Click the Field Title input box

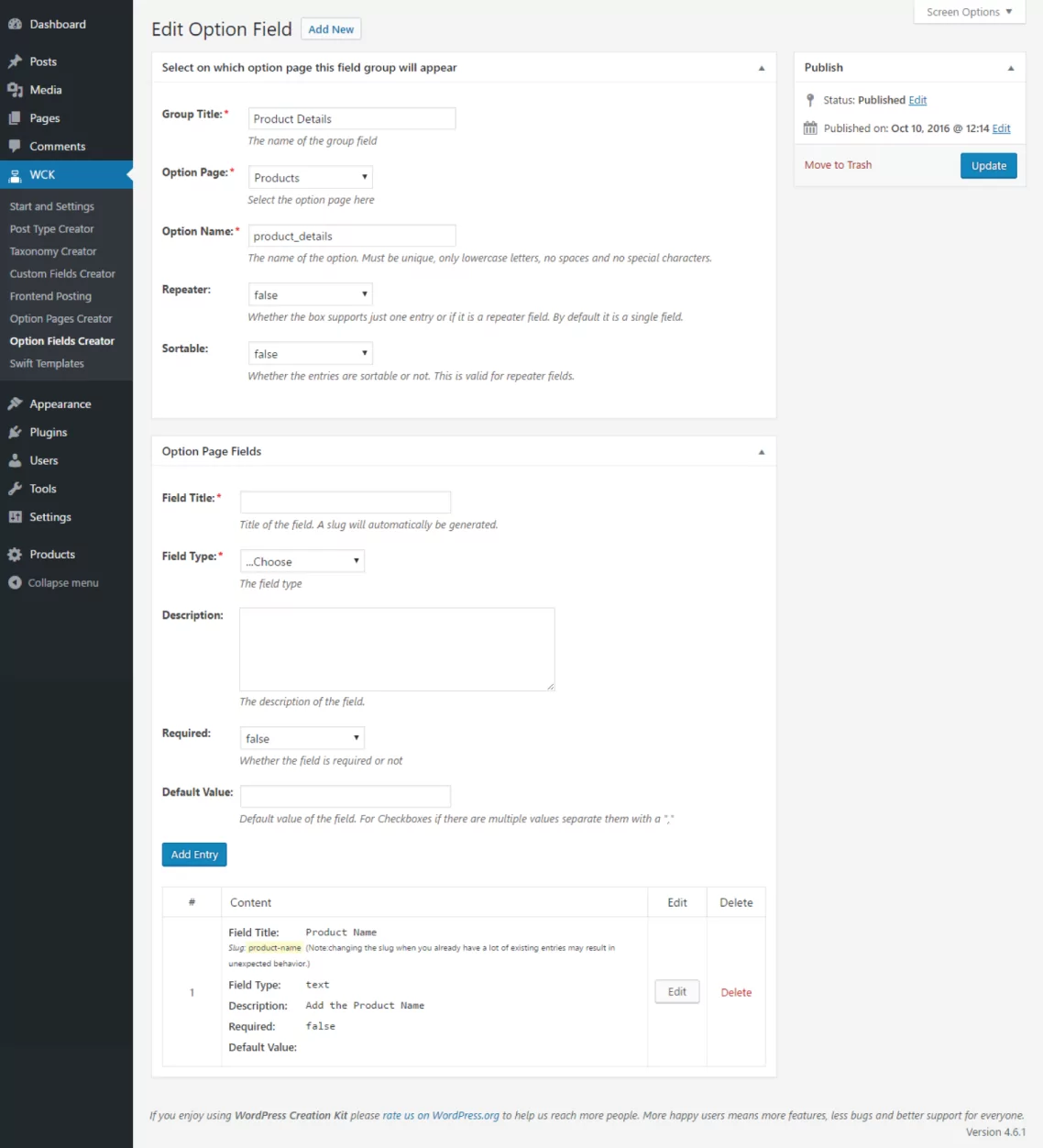click(345, 502)
